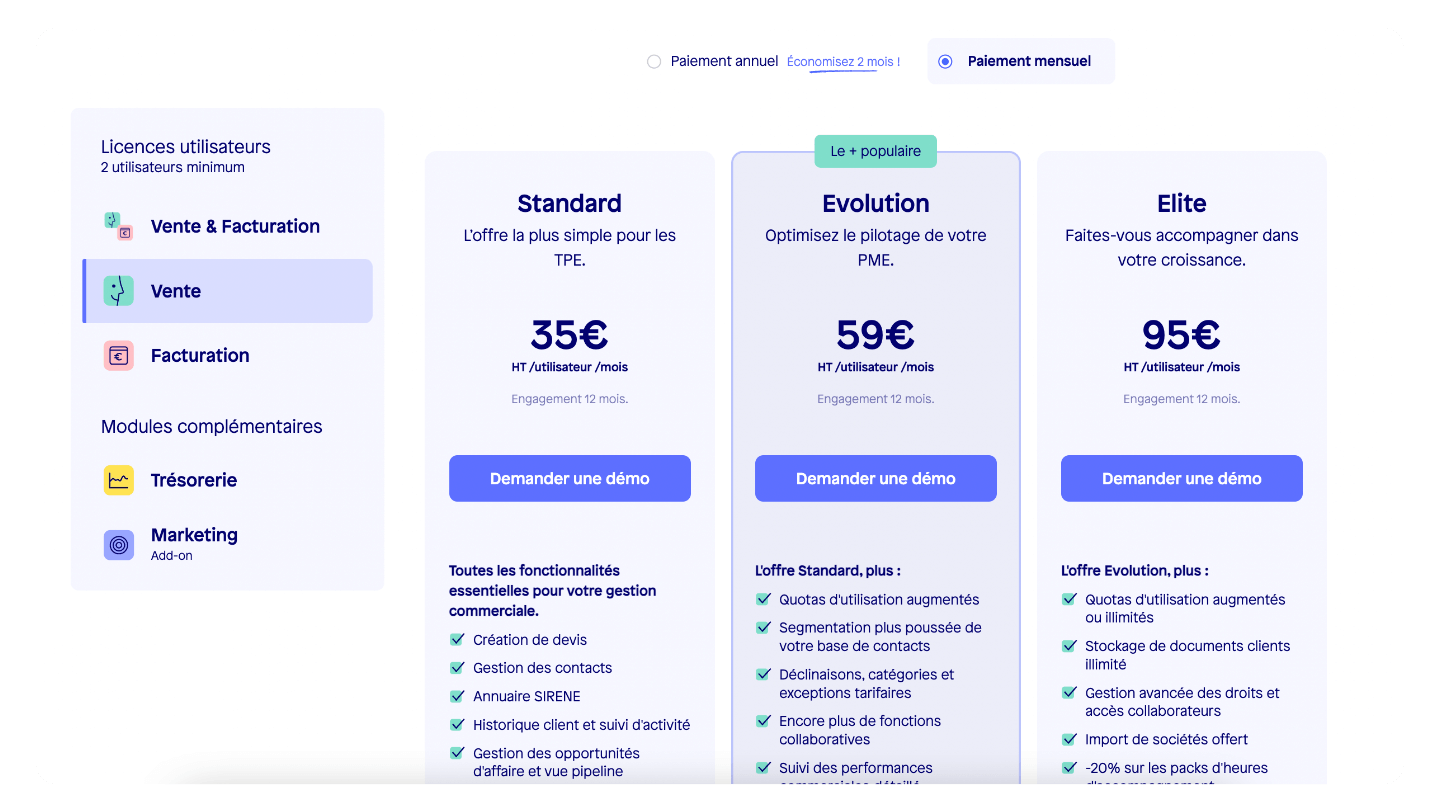
Task: Request a demo for the Elite plan
Action: [x=1182, y=478]
